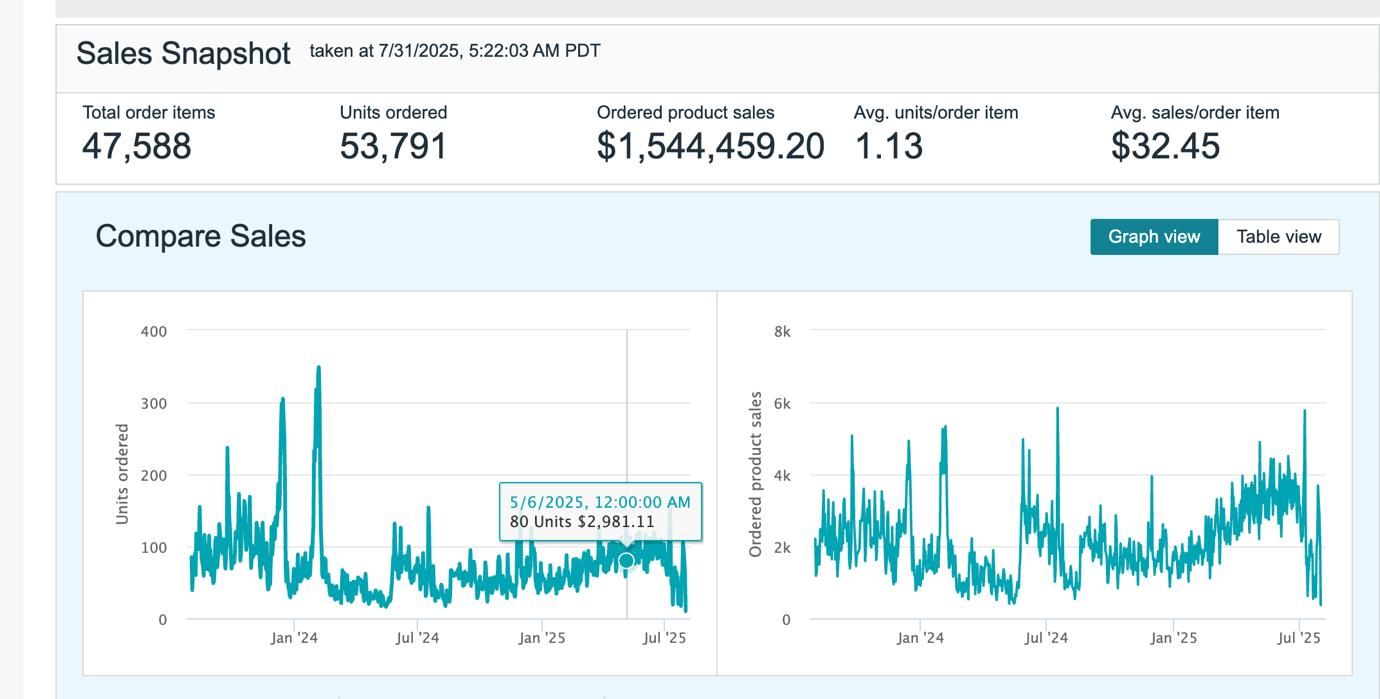Image resolution: width=1380 pixels, height=699 pixels.
Task: Click Jul '25 label on Ordered product sales chart
Action: pos(1298,638)
